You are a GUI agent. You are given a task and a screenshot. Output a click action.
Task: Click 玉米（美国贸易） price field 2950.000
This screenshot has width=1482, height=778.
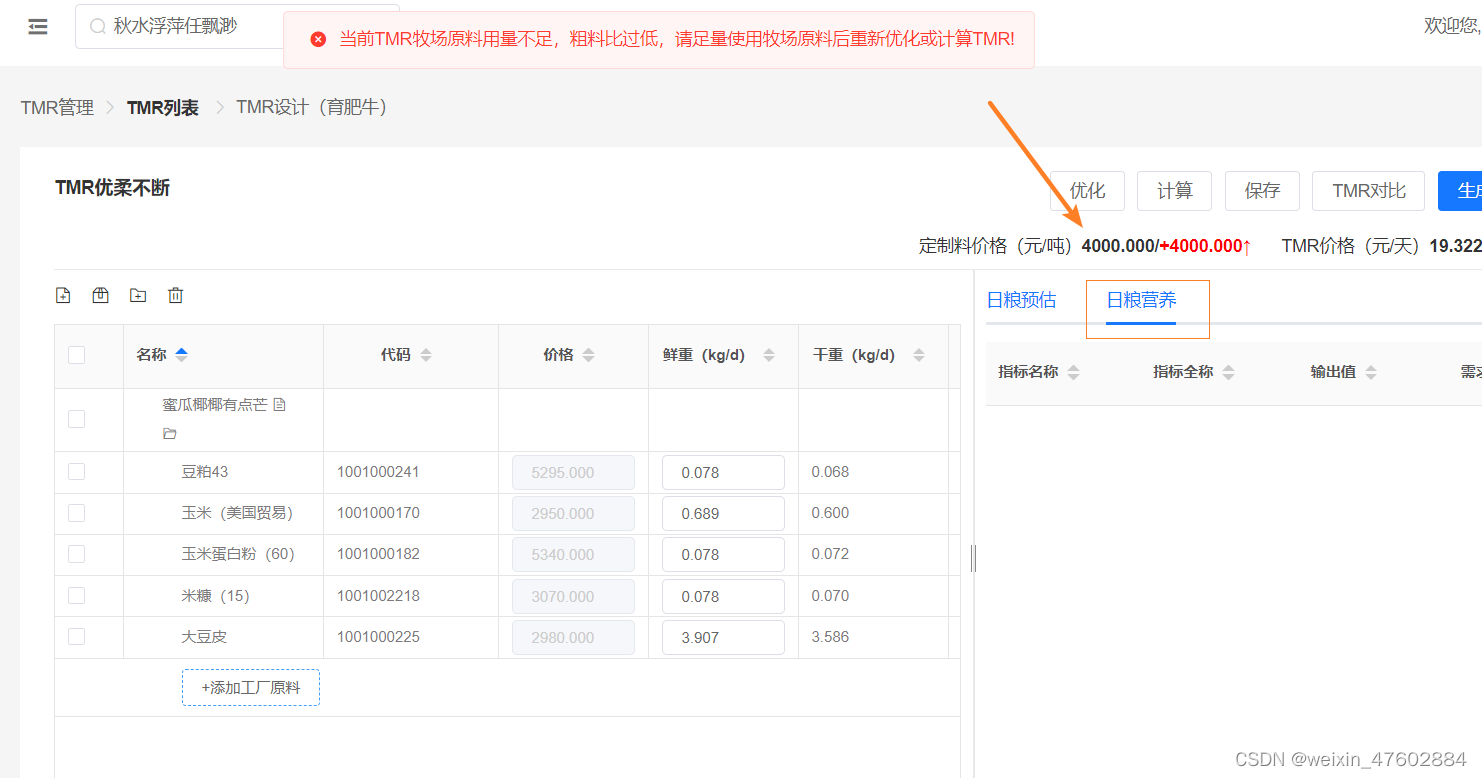click(573, 513)
